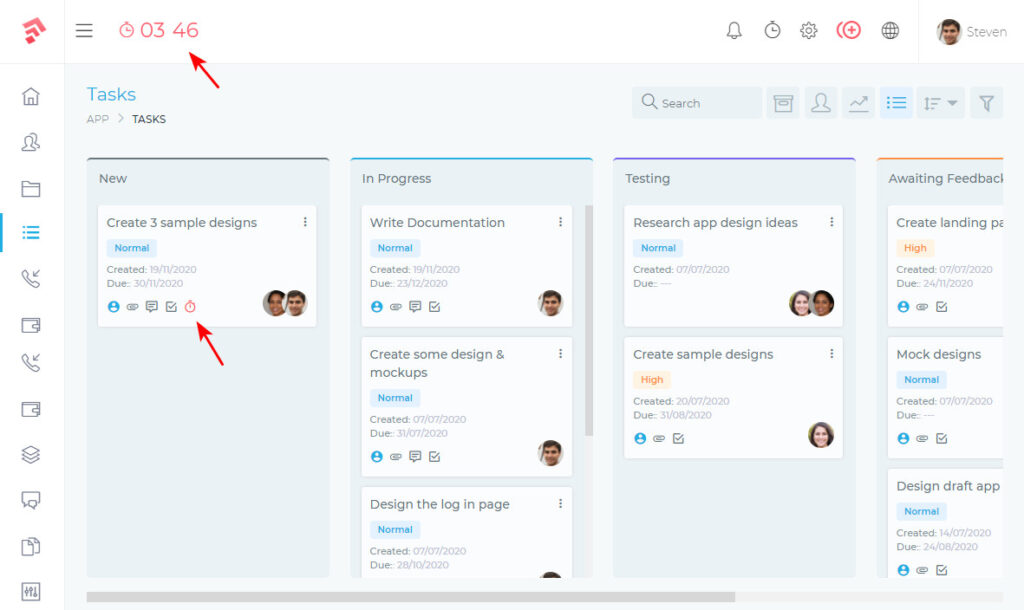This screenshot has height=610, width=1024.
Task: Click the running 03:46 timer in the header
Action: 158,30
